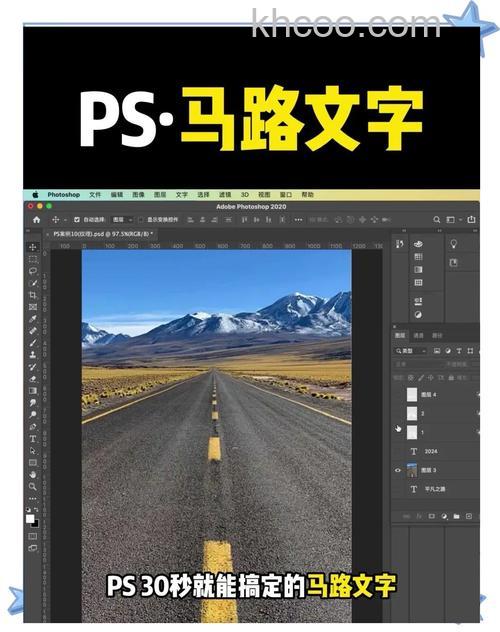Click the Create New Layer icon
The image size is (500, 632).
click(469, 516)
